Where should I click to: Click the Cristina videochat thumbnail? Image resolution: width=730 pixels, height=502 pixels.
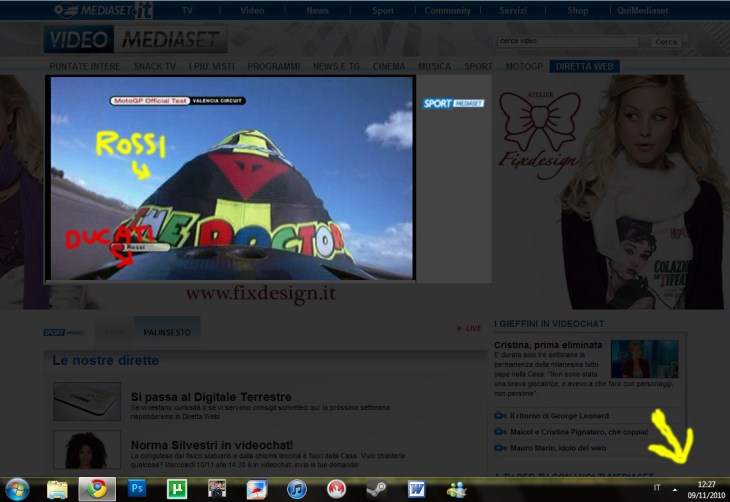click(x=644, y=359)
